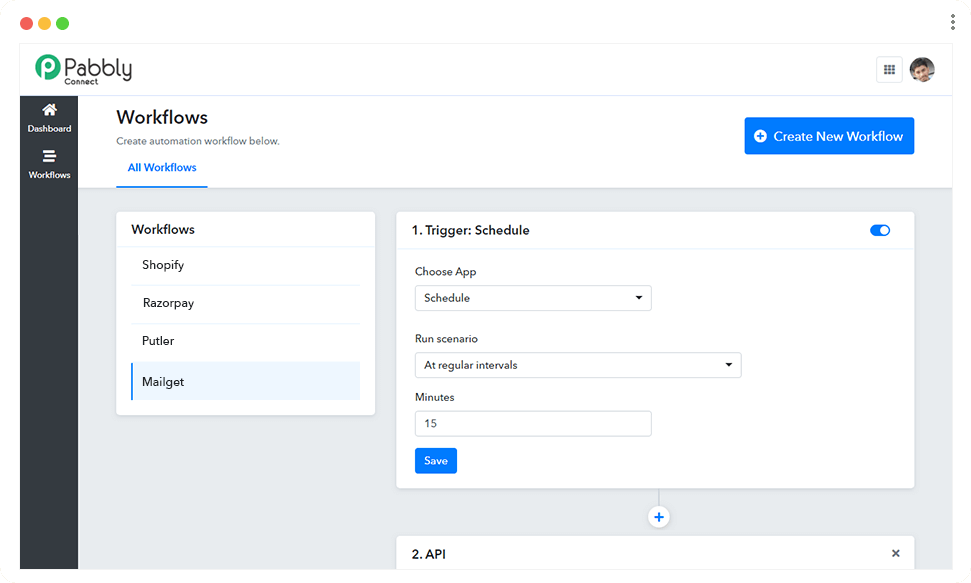Click the plus icon to add step
Image resolution: width=971 pixels, height=583 pixels.
658,517
